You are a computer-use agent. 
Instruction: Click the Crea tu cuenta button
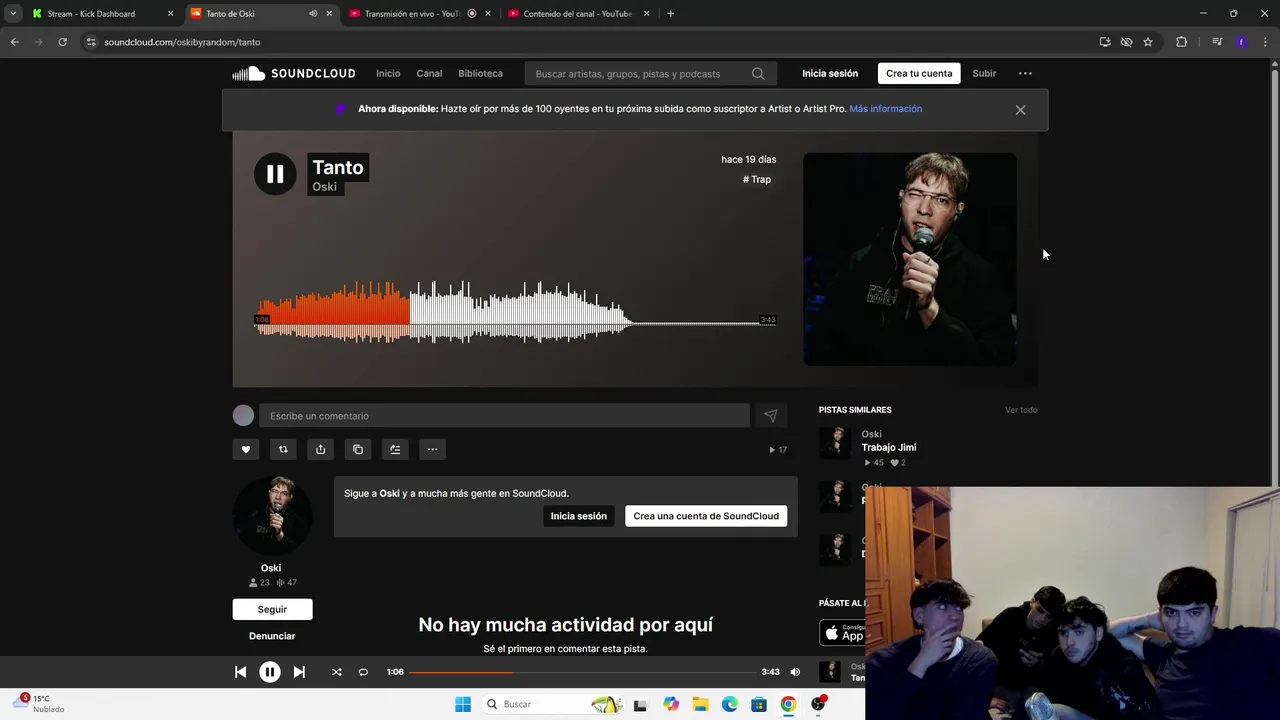click(x=919, y=73)
